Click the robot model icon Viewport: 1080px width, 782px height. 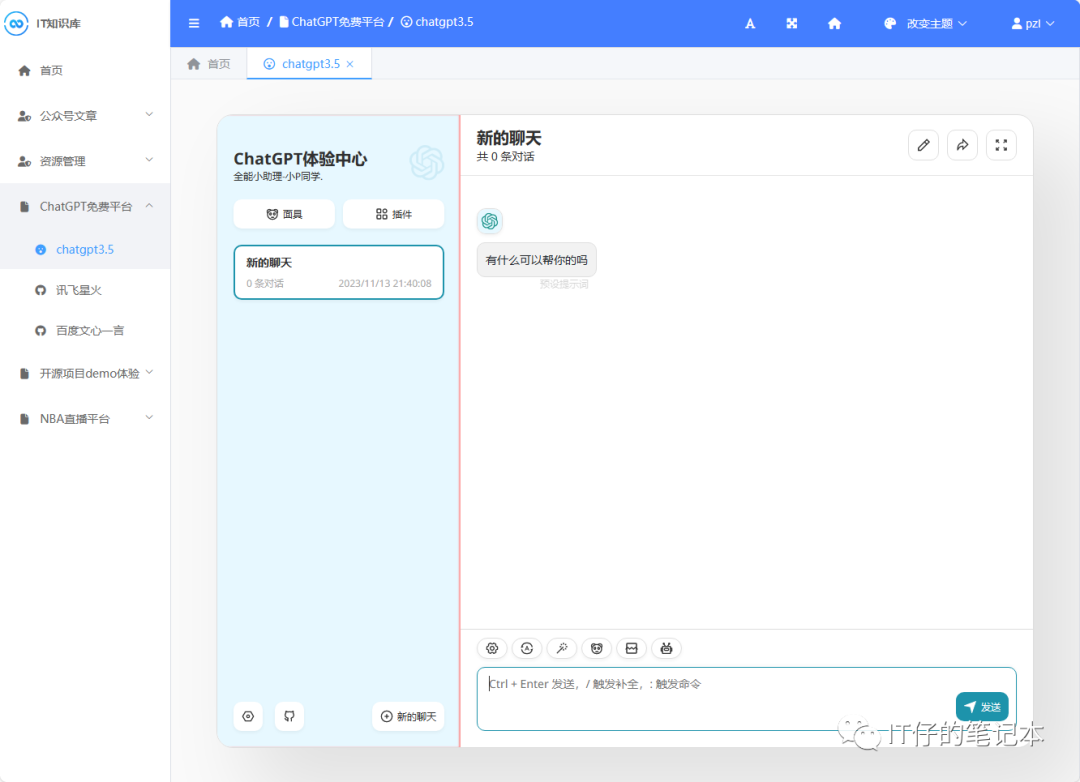pos(666,648)
